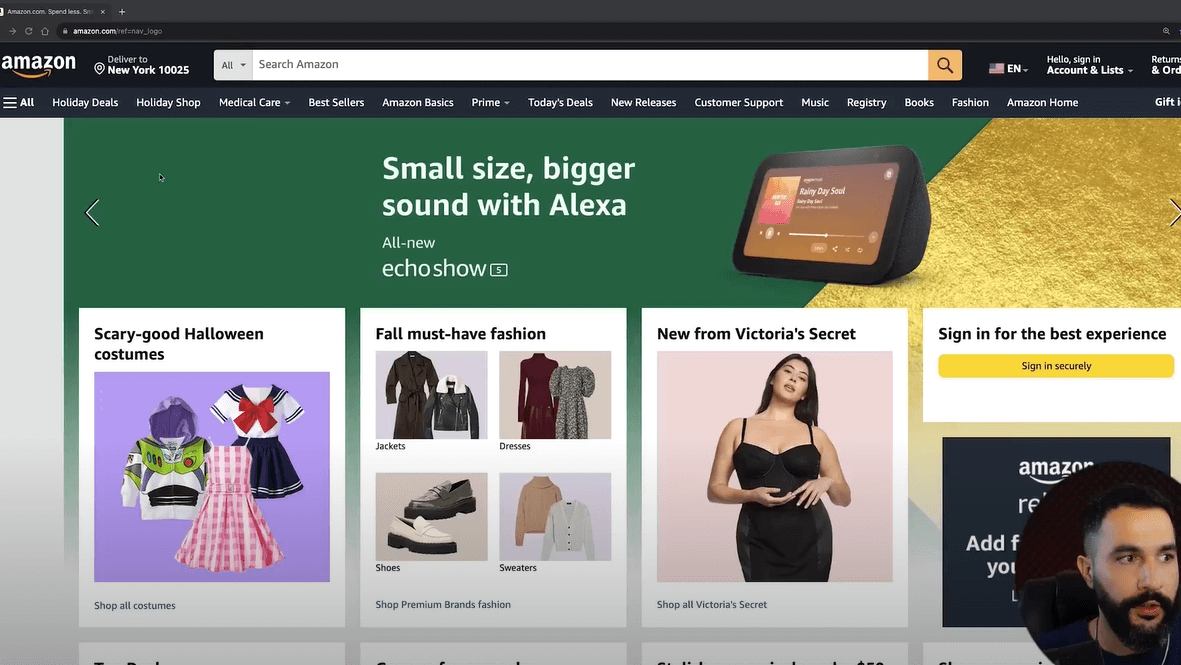Open the Sweaters fashion thumbnail

pos(555,517)
